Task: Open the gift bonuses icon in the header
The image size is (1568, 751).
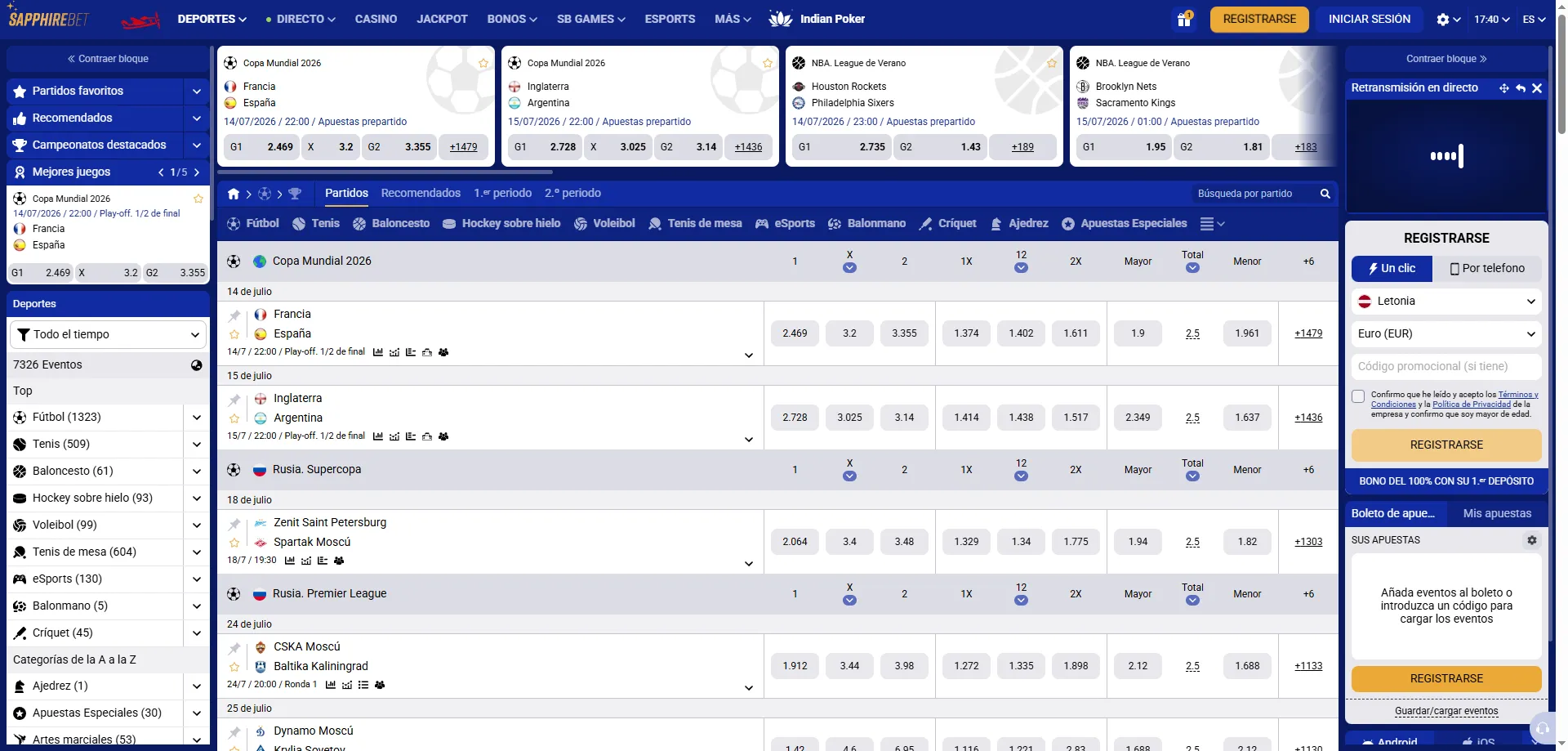Action: 1183,19
